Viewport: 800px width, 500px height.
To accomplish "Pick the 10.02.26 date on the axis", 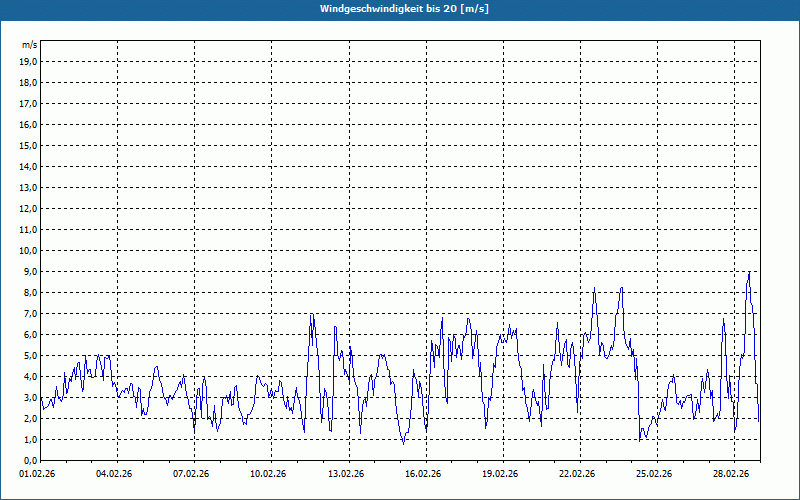I will [x=270, y=475].
